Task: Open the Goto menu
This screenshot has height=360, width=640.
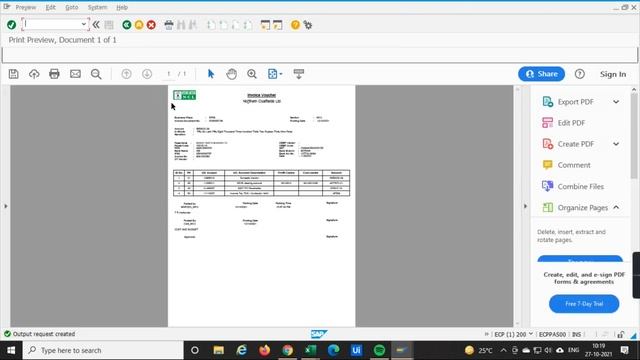Action: [x=72, y=7]
